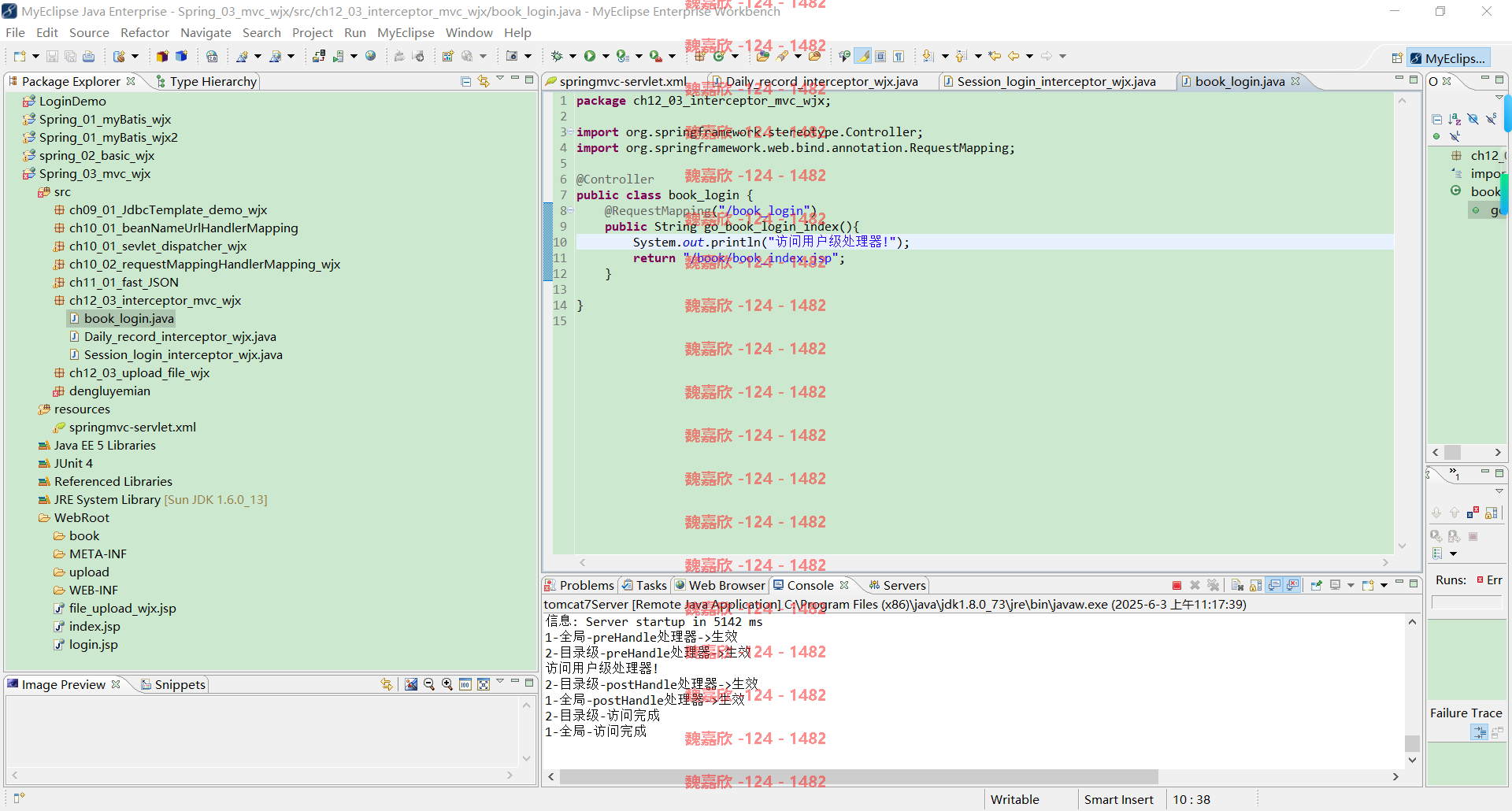Click the Debug bug icon
This screenshot has width=1512, height=811.
557,56
